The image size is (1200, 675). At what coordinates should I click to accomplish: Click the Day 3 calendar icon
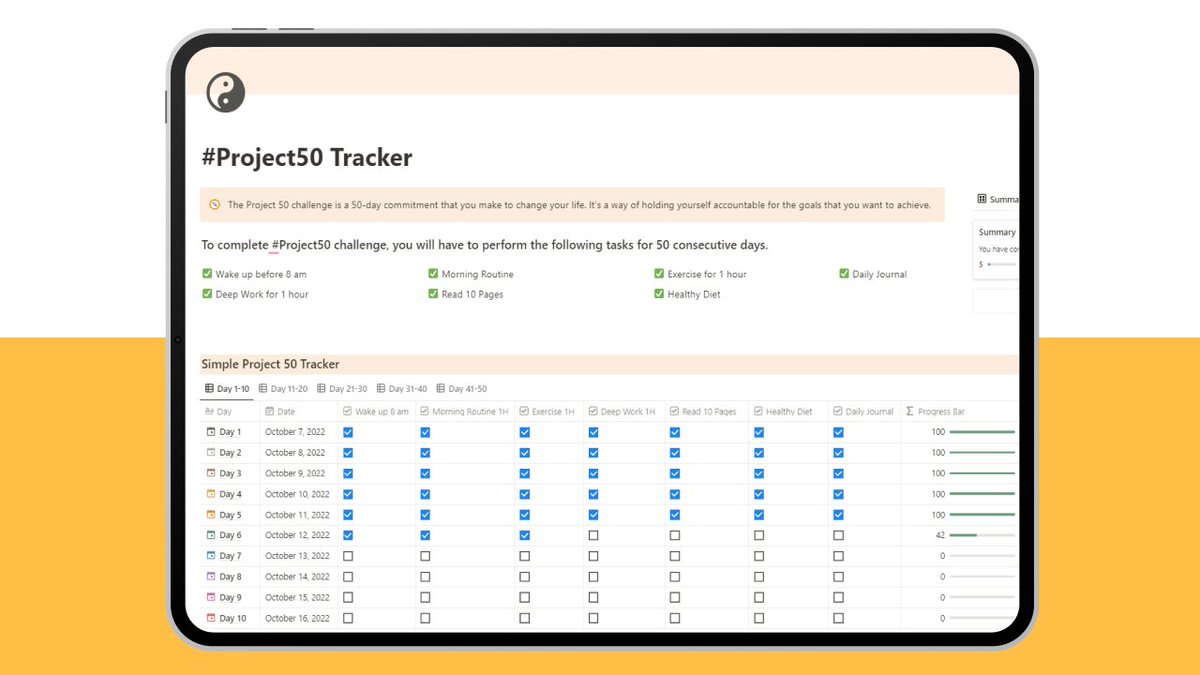point(211,473)
